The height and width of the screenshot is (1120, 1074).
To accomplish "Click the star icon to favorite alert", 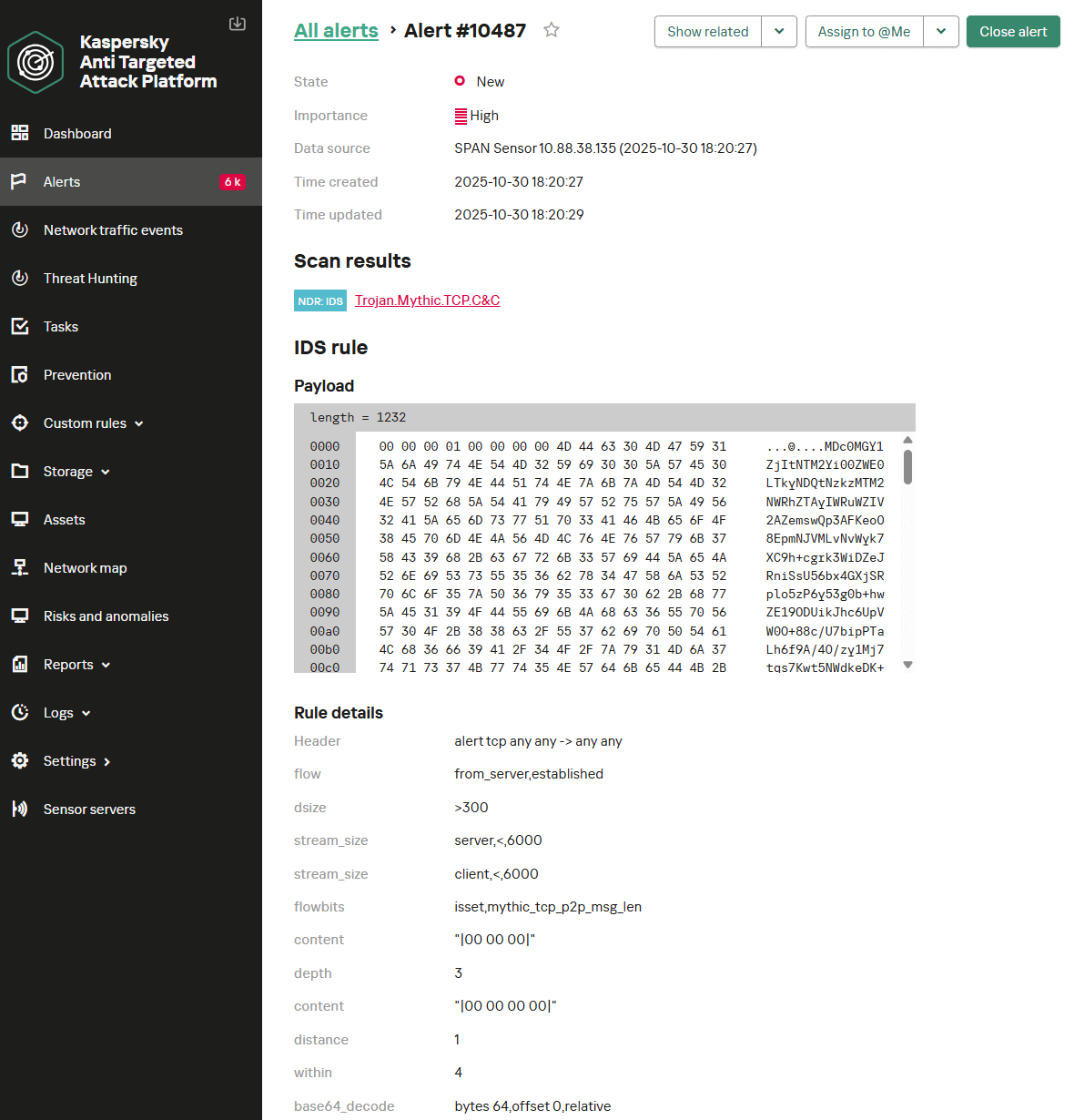I will [x=551, y=30].
